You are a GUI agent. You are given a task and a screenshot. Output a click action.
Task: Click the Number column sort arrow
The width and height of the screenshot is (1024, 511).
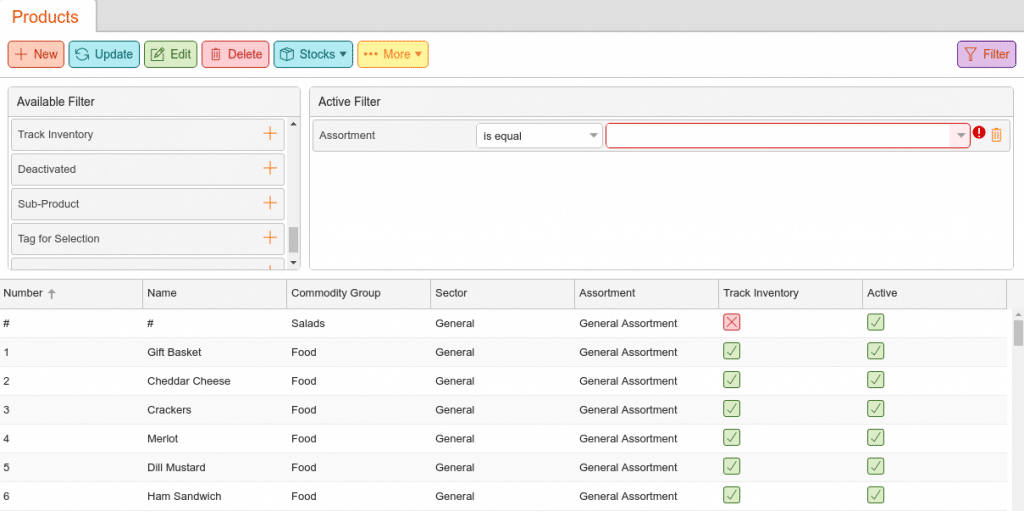(x=52, y=294)
